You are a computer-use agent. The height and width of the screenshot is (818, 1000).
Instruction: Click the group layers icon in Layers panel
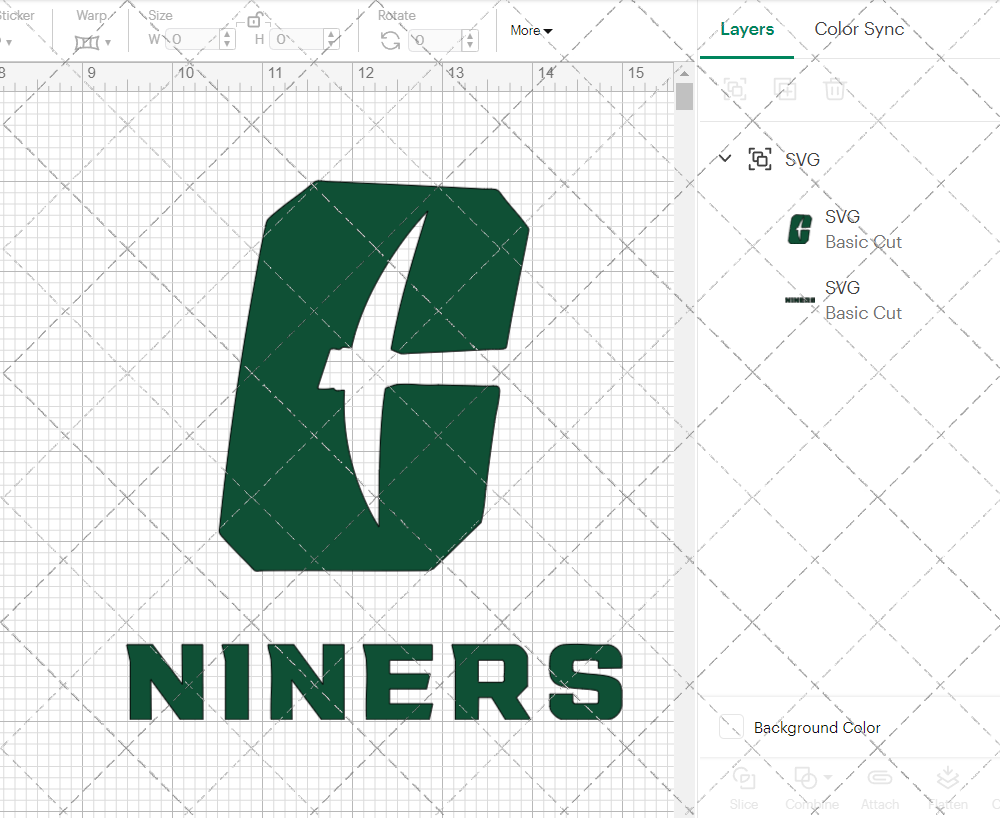tap(735, 89)
